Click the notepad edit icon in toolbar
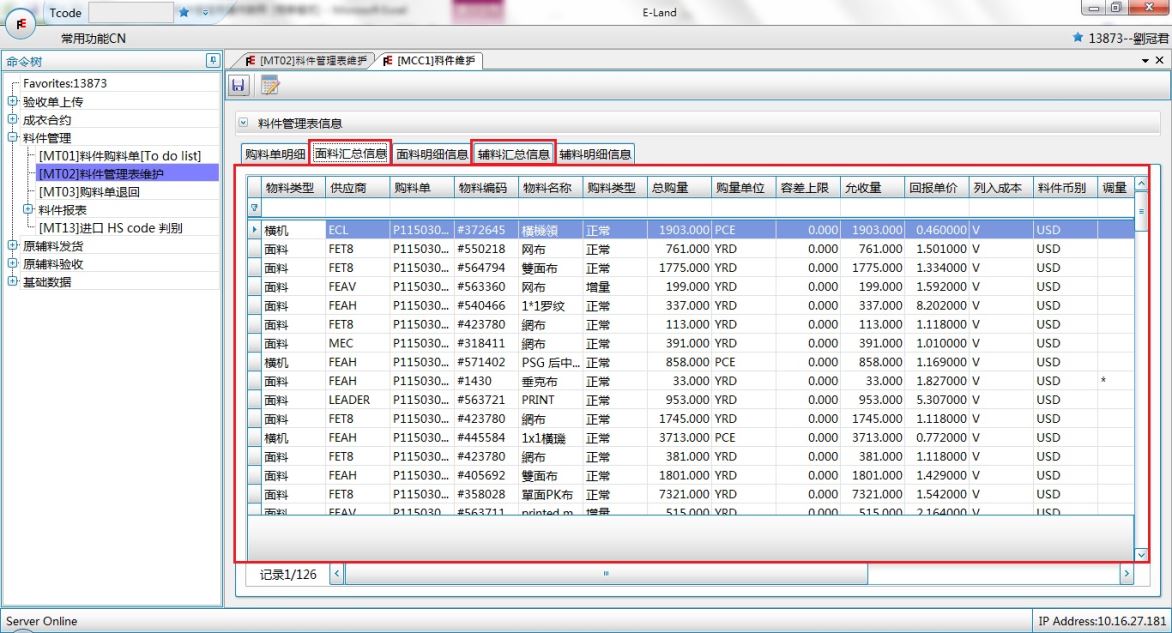The width and height of the screenshot is (1172, 633). (270, 86)
